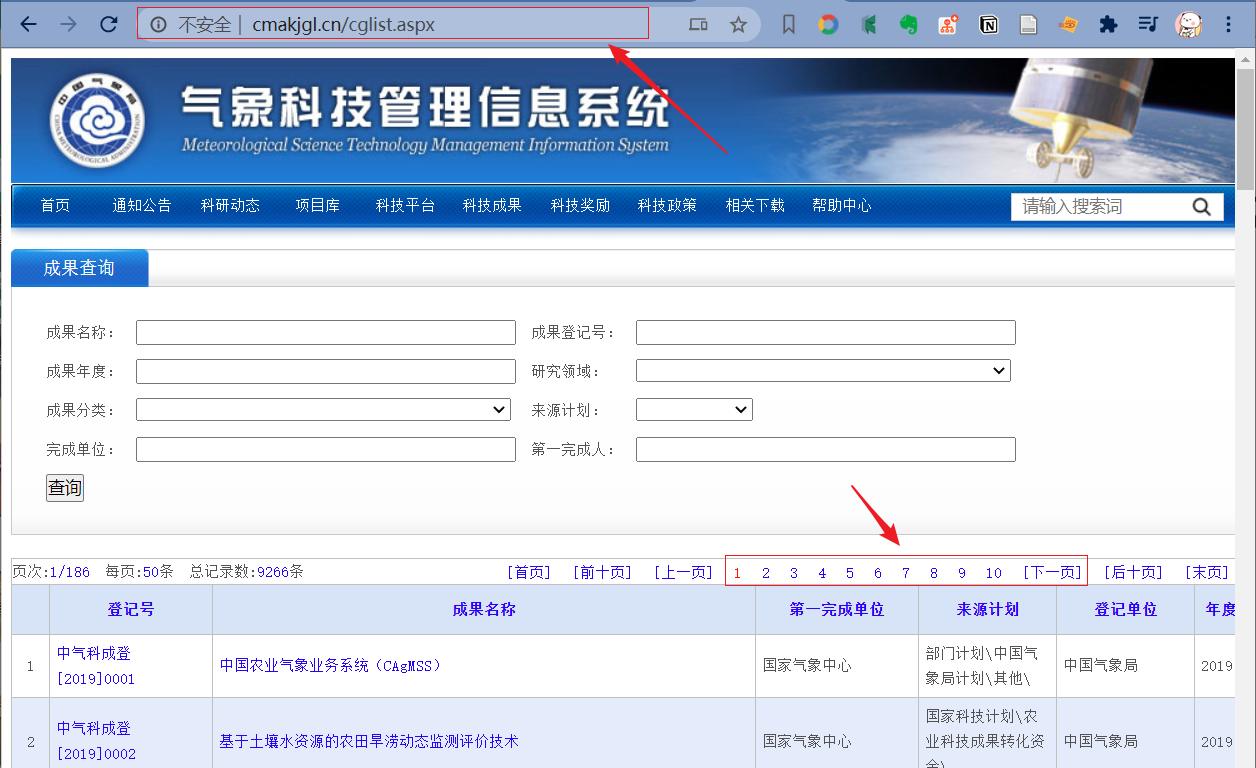Go to the next page via 下一页
1256x768 pixels.
coord(1052,573)
